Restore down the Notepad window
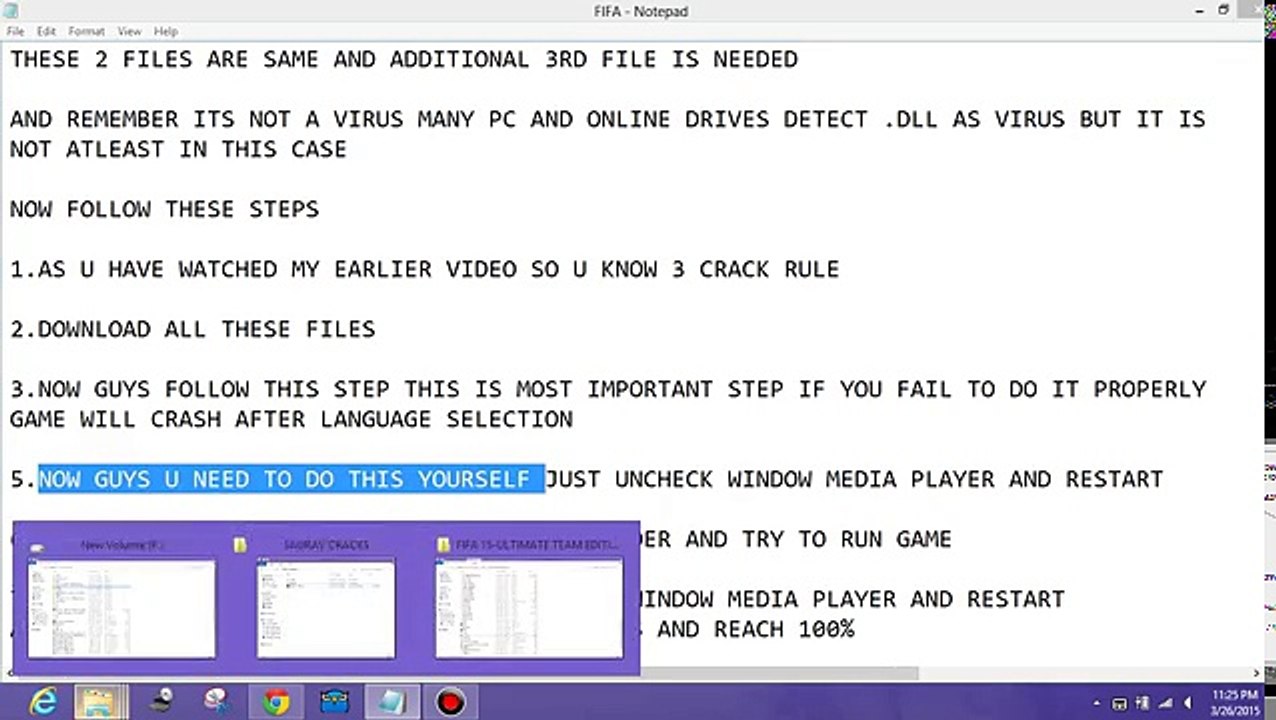This screenshot has width=1276, height=720. [x=1223, y=10]
